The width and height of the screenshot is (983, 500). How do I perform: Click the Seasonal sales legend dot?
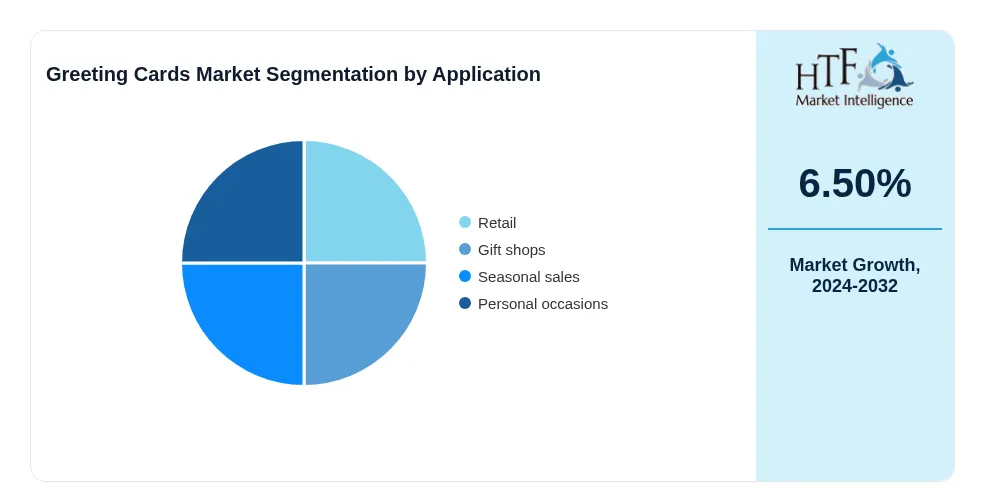click(465, 276)
